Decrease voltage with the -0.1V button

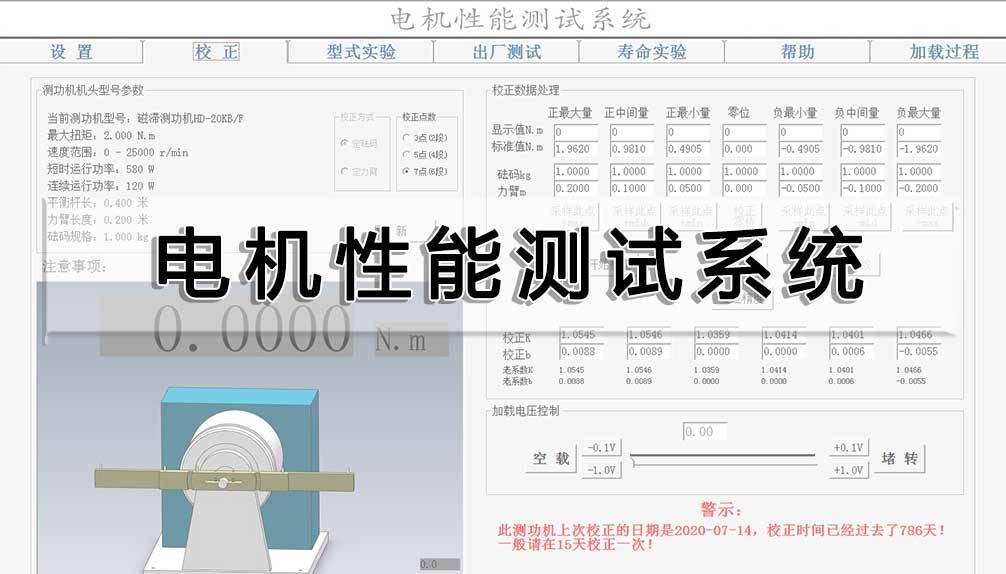603,448
